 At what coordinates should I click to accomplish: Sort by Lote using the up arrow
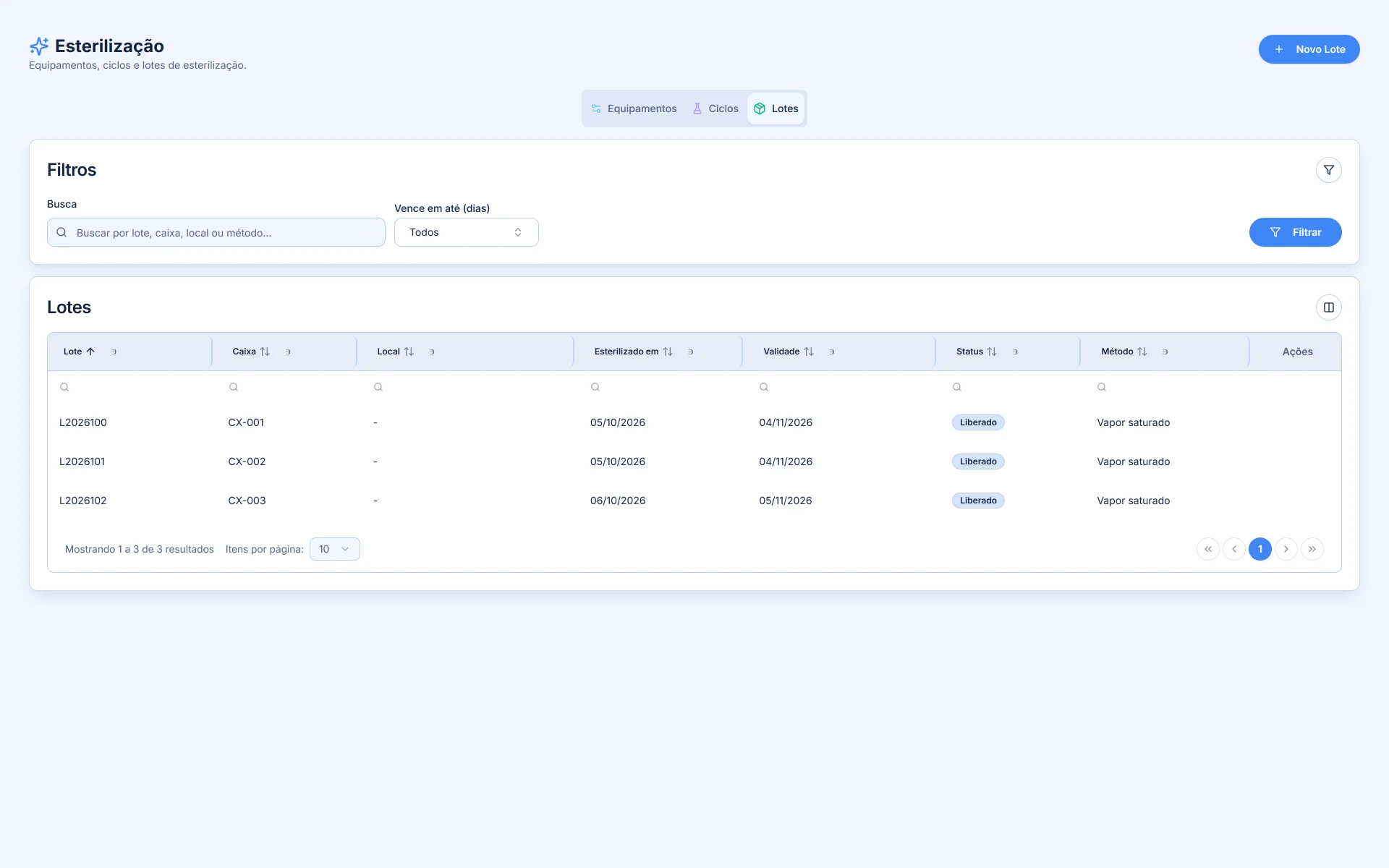point(90,352)
